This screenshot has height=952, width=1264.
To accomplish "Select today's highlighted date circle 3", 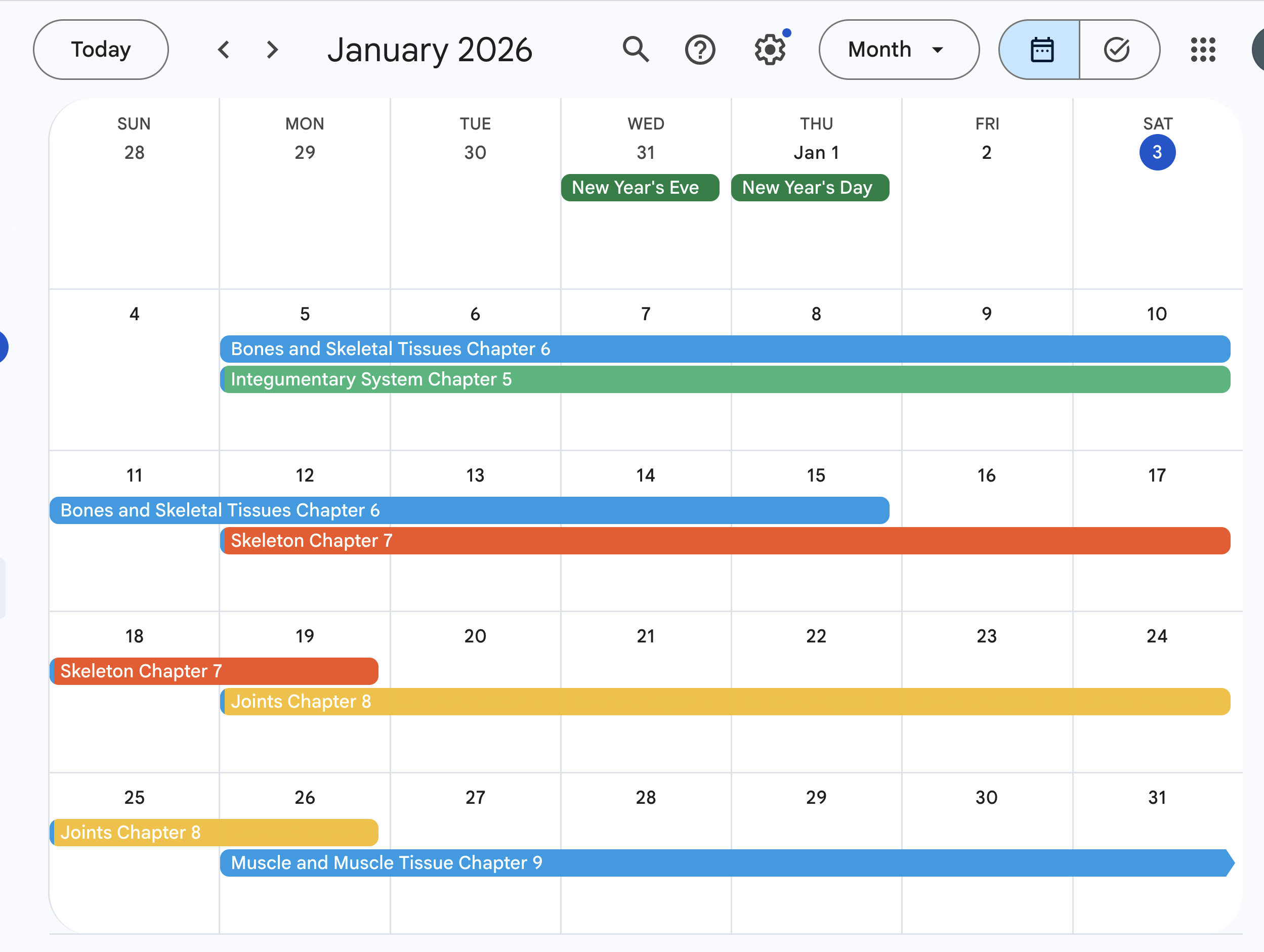I will tap(1157, 152).
